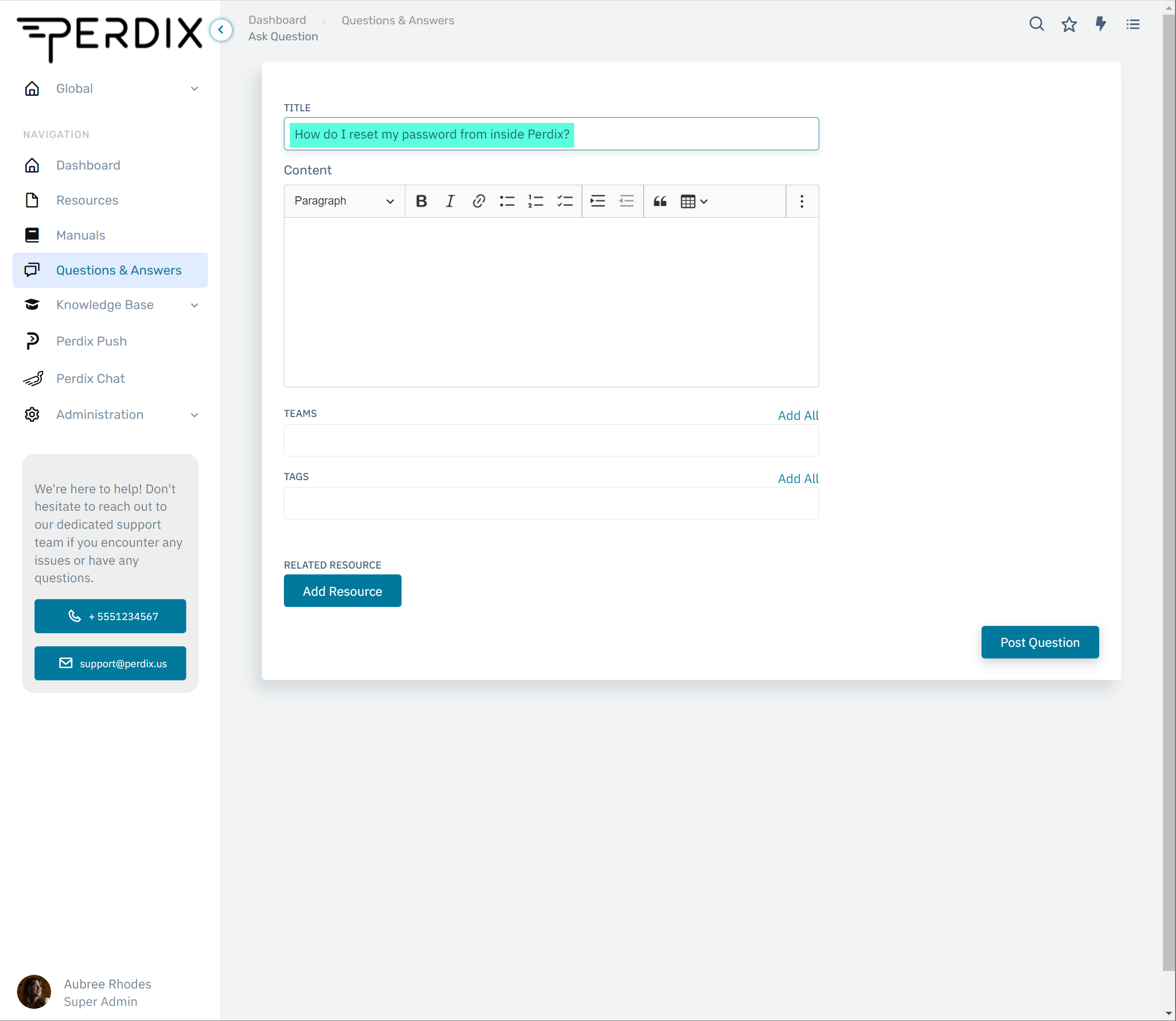Viewport: 1176px width, 1021px height.
Task: Click the Teams selection field
Action: (x=551, y=440)
